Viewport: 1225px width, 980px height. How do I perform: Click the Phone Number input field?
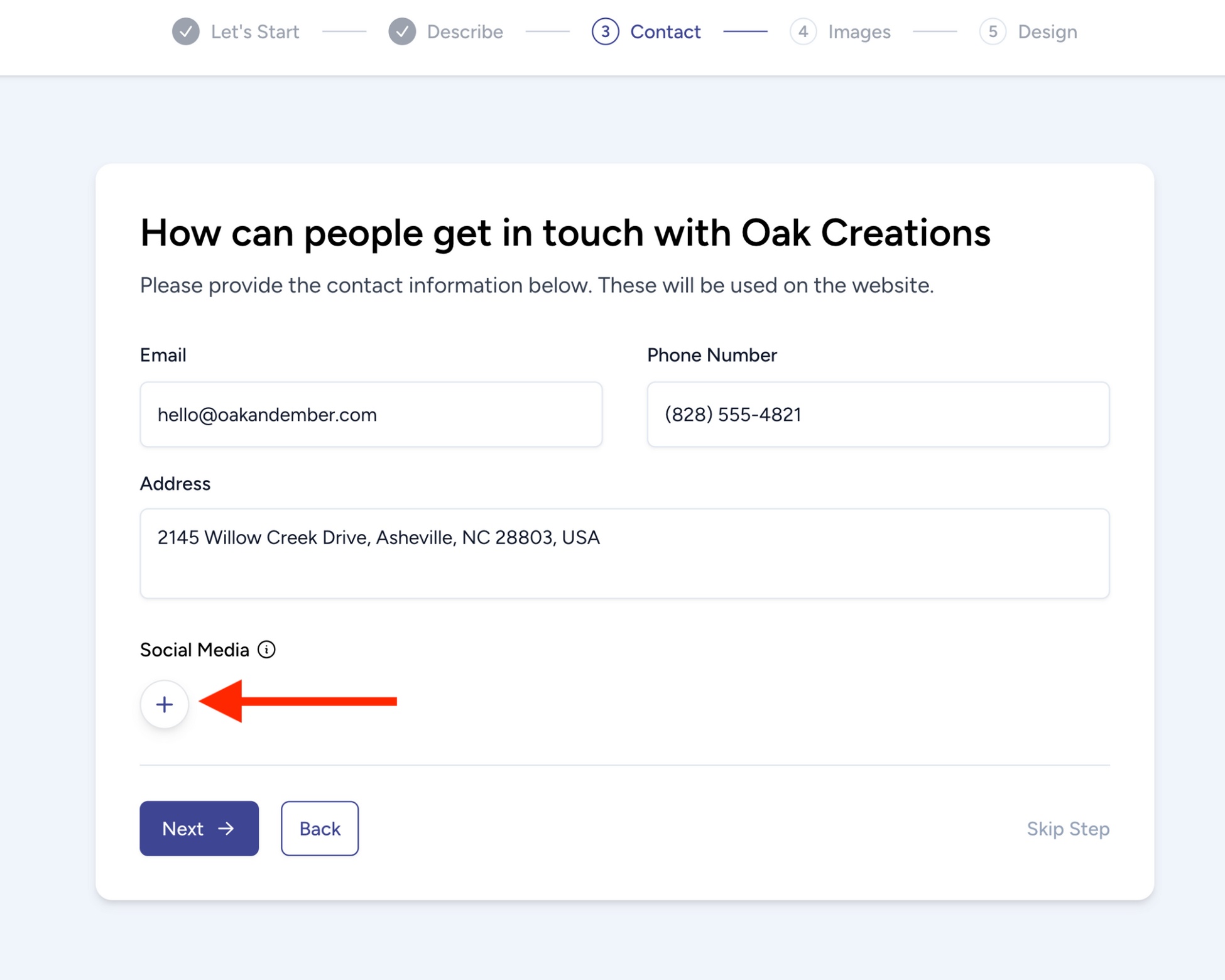tap(878, 415)
